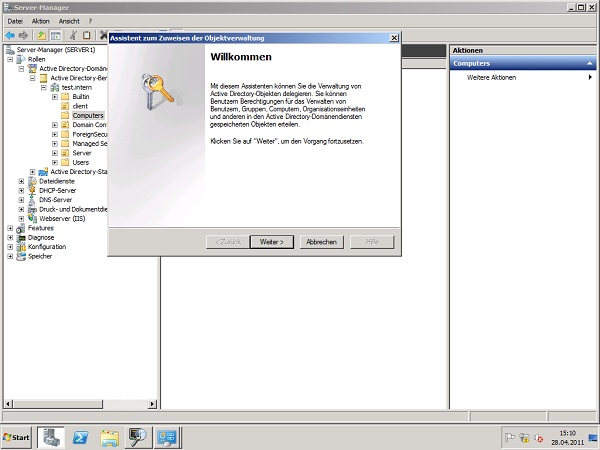Click the grayed Zurück button
The height and width of the screenshot is (450, 600).
point(228,242)
